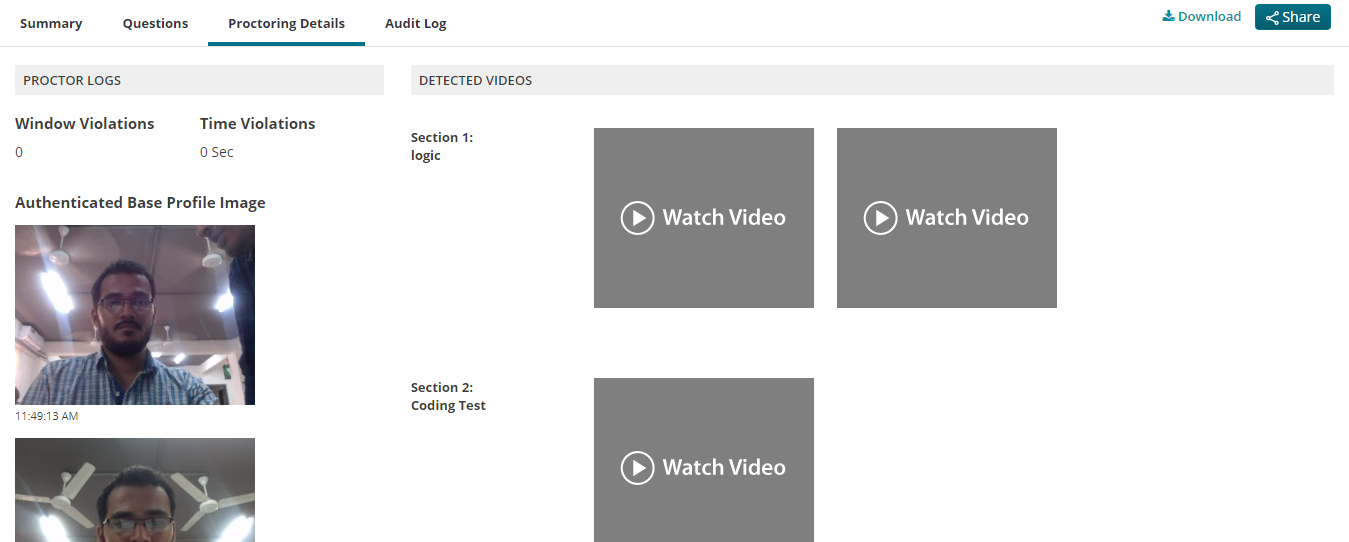1349x542 pixels.
Task: Play the Section 2 Coding Test video
Action: tap(704, 460)
